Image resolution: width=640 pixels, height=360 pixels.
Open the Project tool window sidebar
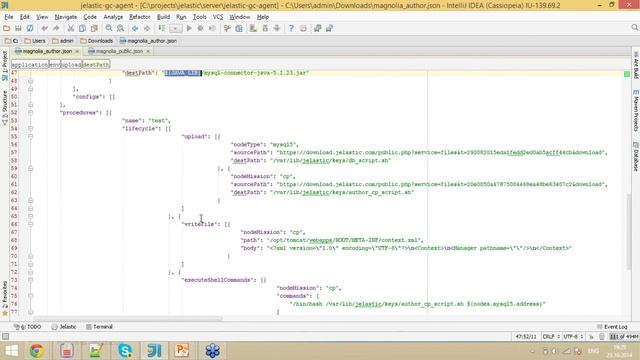(4, 66)
